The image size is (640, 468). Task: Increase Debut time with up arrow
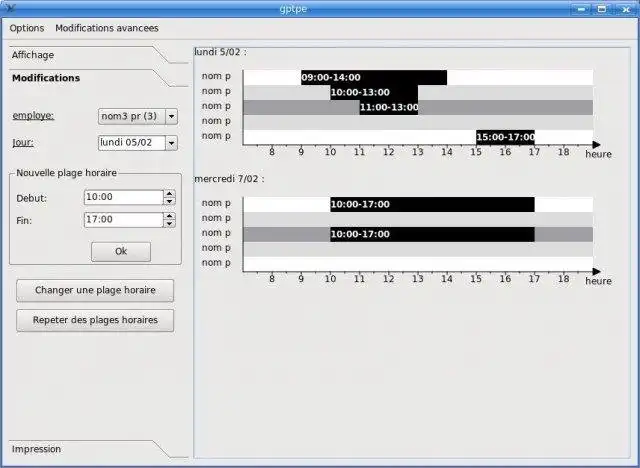pyautogui.click(x=169, y=193)
